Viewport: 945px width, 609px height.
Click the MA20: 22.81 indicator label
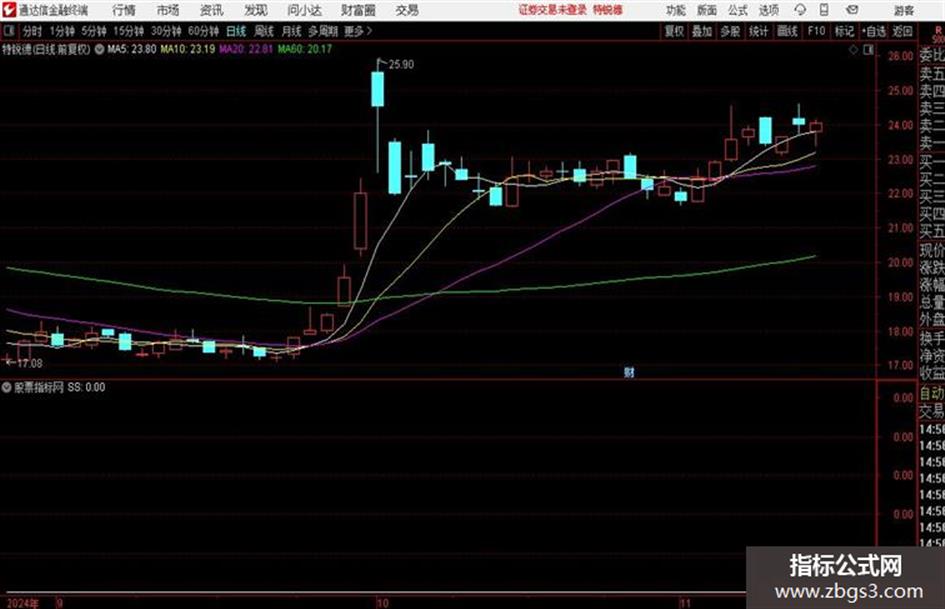pos(246,49)
